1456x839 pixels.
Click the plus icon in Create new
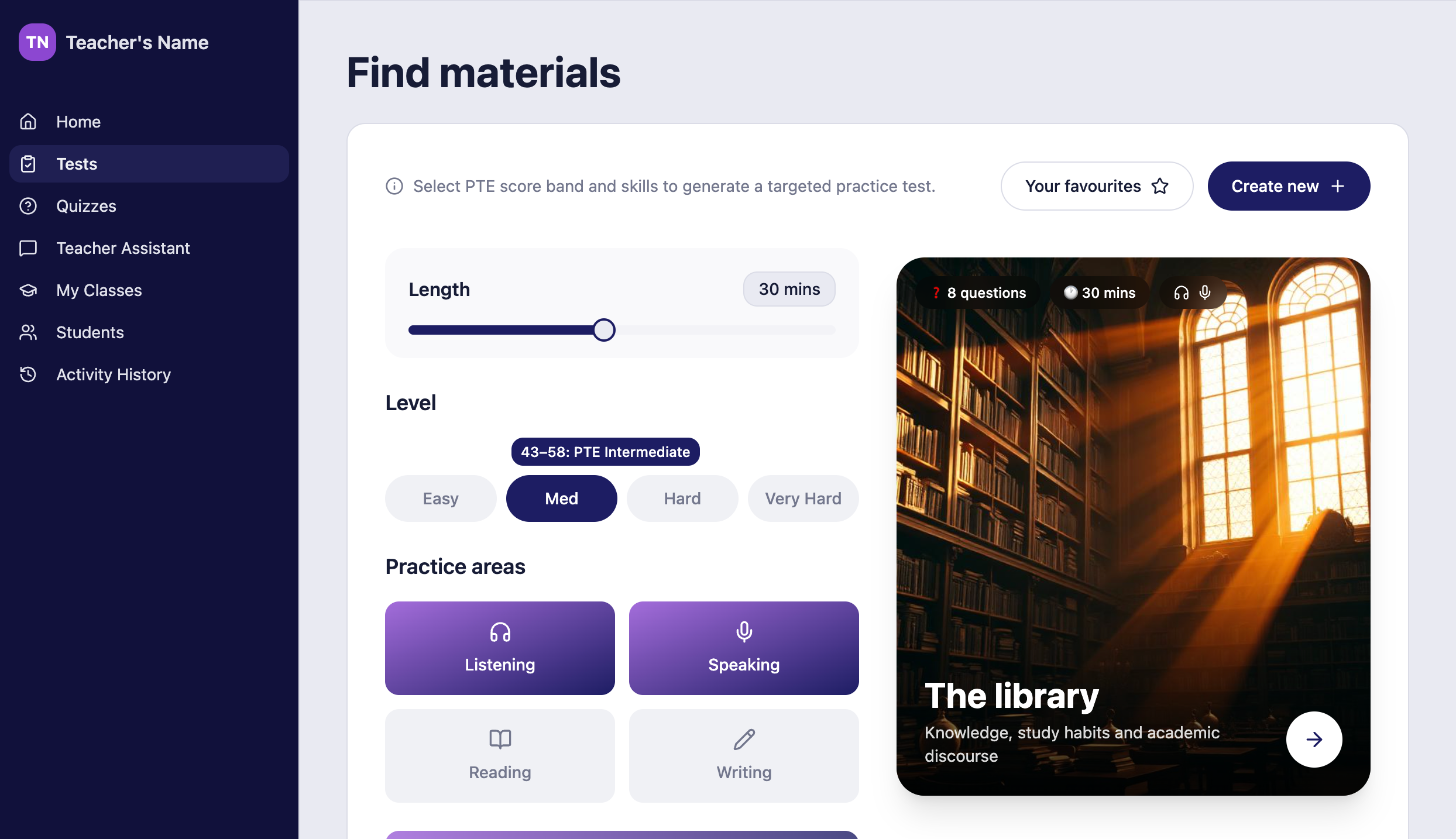pyautogui.click(x=1338, y=186)
